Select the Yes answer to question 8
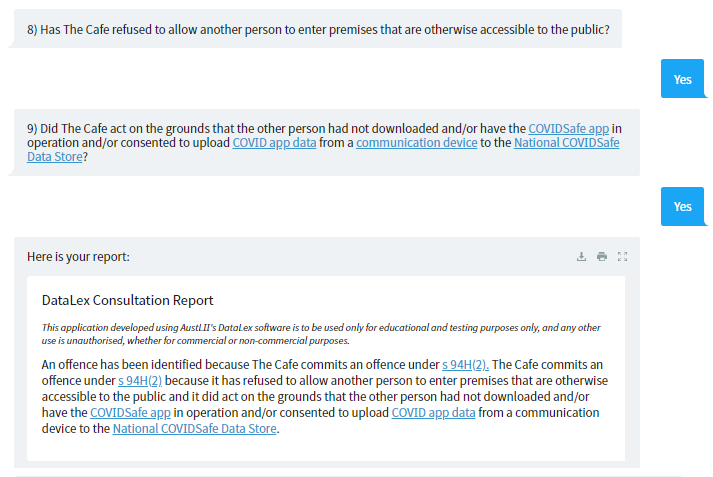The image size is (713, 477). click(x=683, y=79)
